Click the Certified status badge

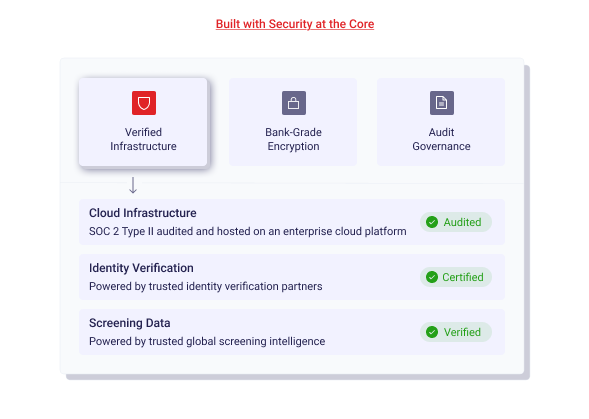click(x=456, y=277)
